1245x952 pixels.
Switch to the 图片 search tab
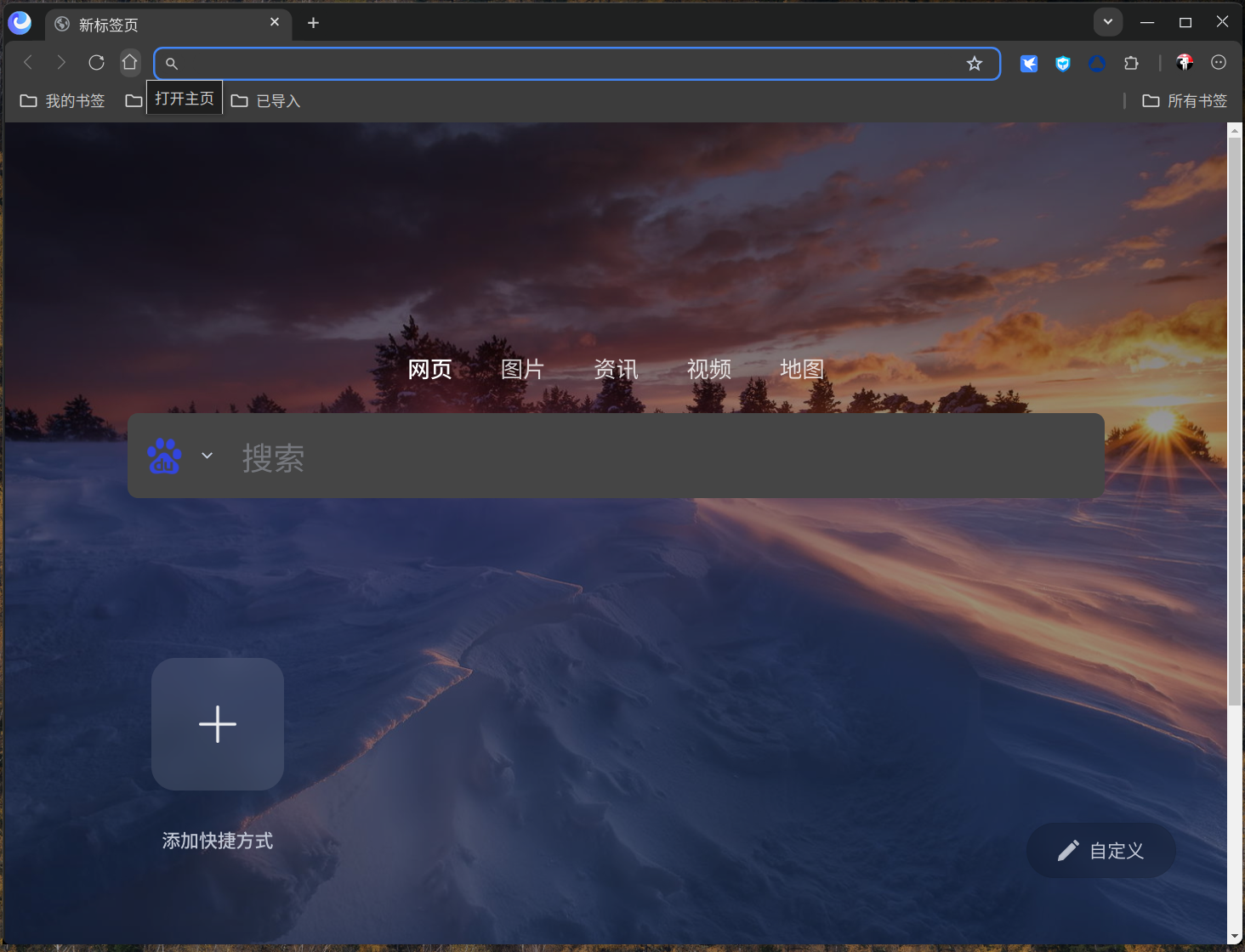522,369
